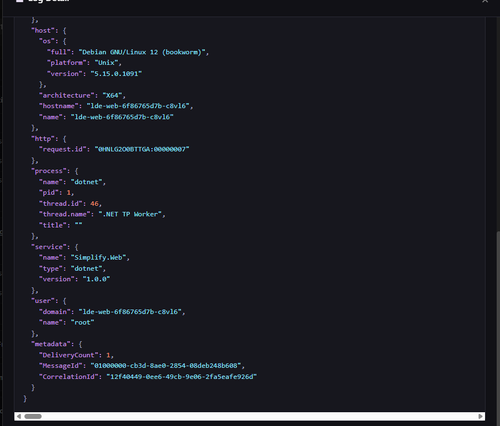Click the "process" key
The width and height of the screenshot is (500, 426).
click(49, 171)
